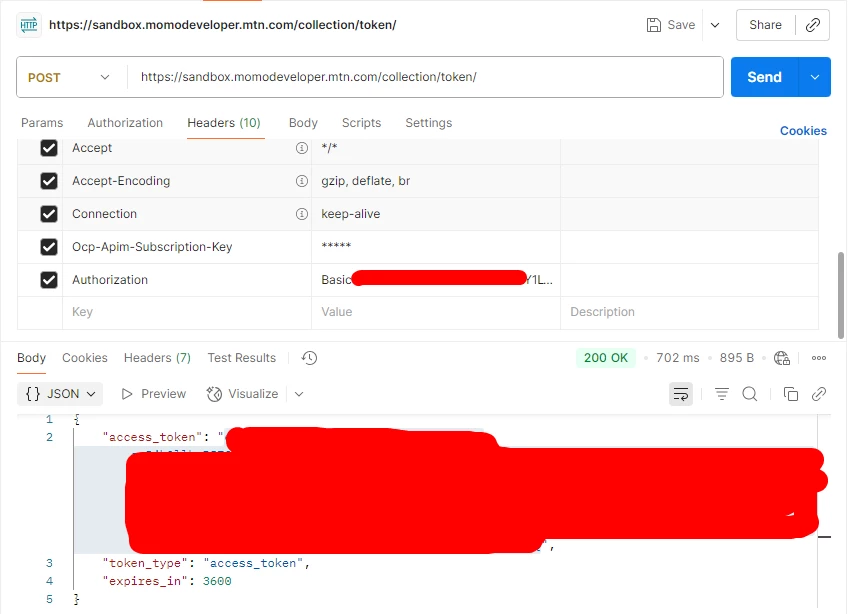Show info for Accept-Encoding header
Viewport: 850px width, 614px height.
click(x=301, y=181)
